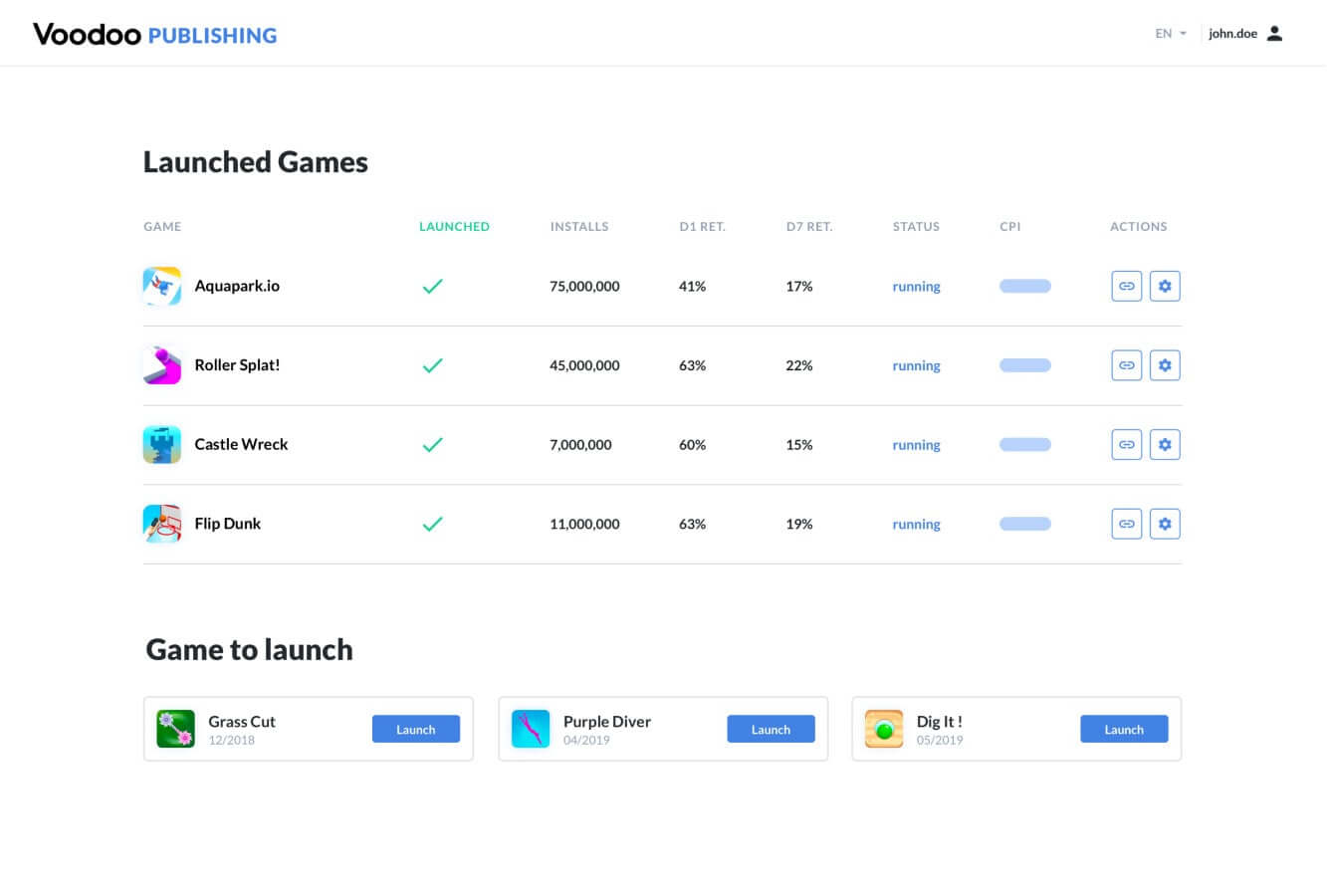
Task: Click the link icon for Castle Wreck
Action: [x=1126, y=444]
